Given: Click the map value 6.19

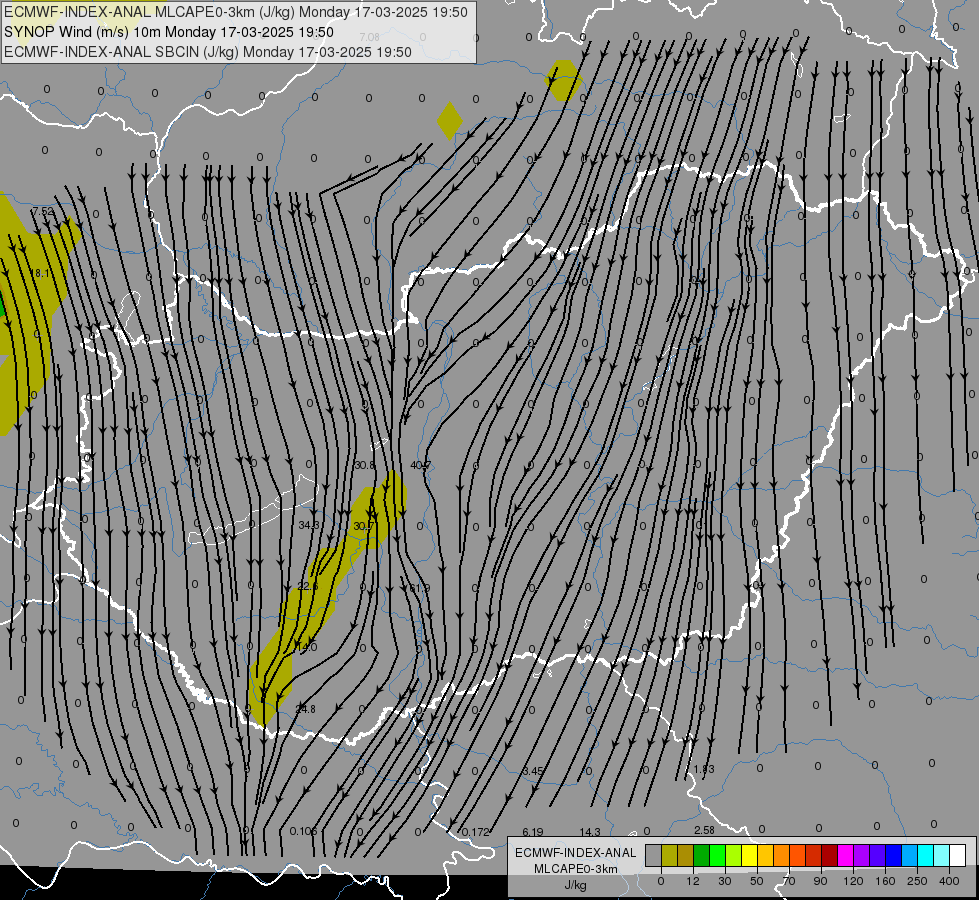Looking at the screenshot, I should point(533,832).
